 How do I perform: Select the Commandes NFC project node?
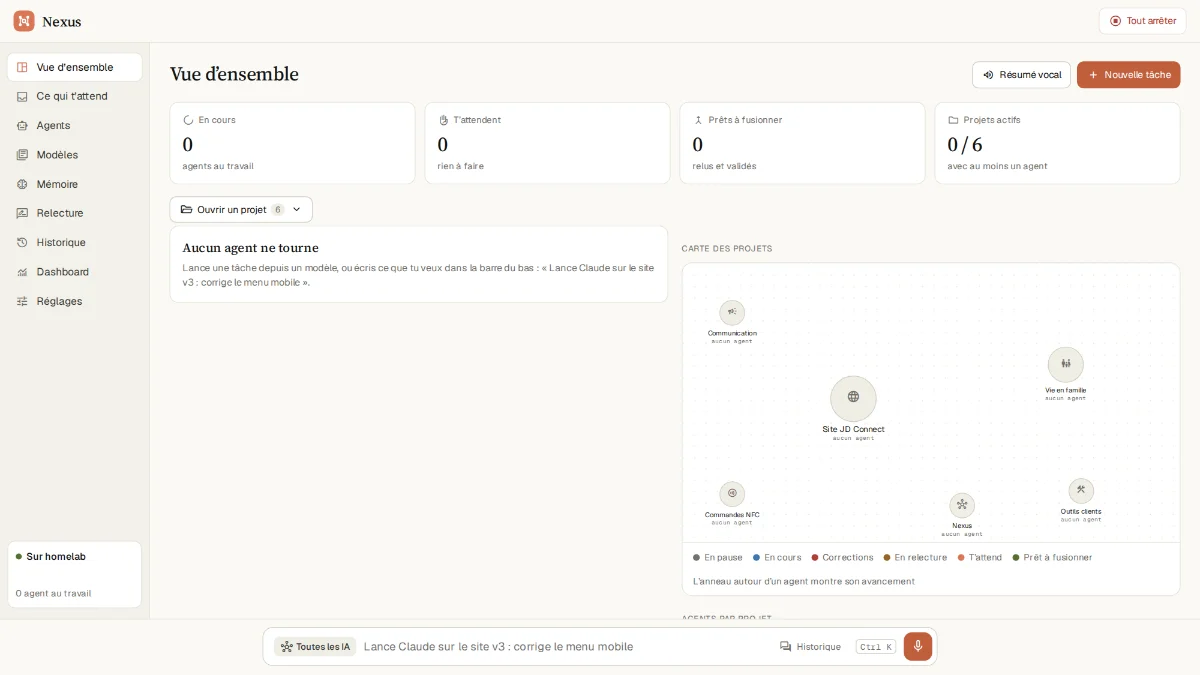click(x=732, y=493)
